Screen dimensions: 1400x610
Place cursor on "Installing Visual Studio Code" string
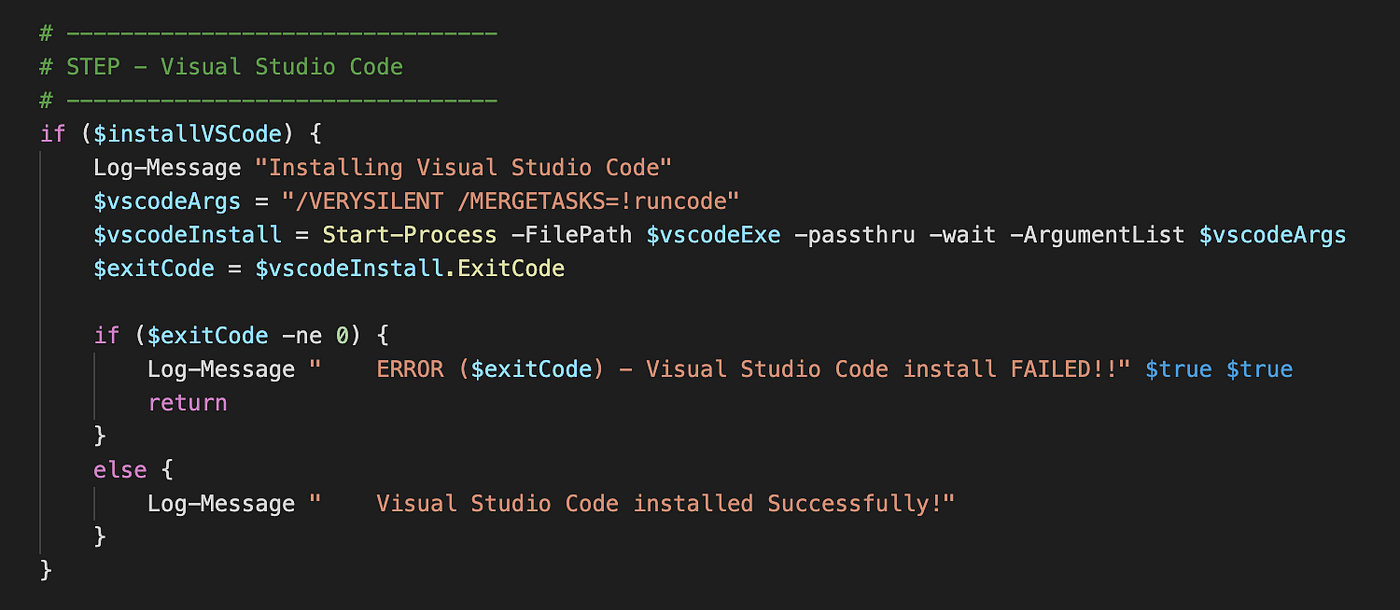pyautogui.click(x=471, y=168)
